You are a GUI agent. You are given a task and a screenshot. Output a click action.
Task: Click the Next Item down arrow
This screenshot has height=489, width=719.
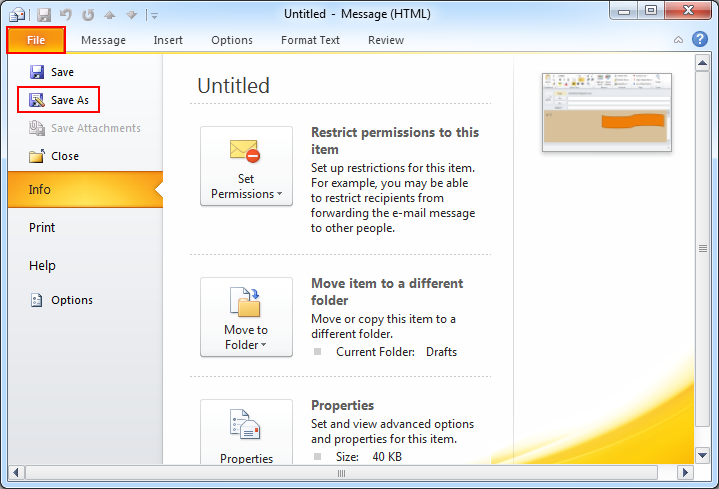coord(132,15)
